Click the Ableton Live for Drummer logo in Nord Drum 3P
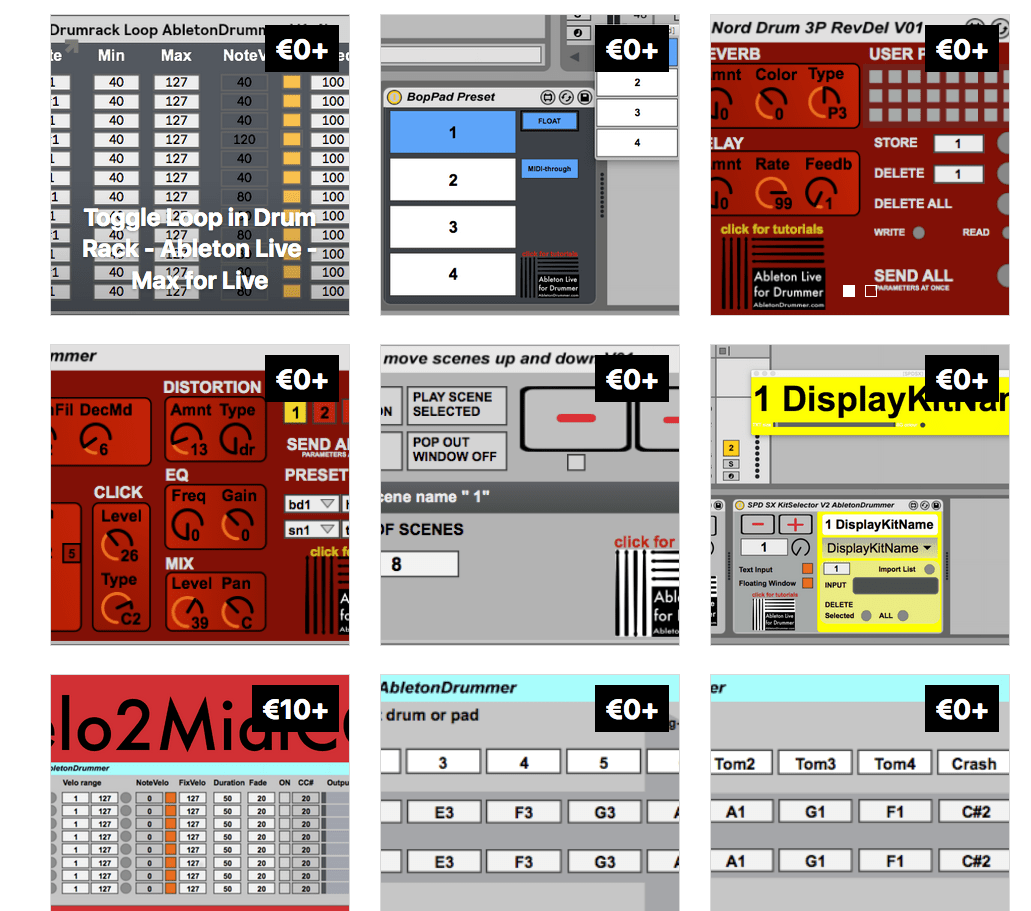 [774, 272]
